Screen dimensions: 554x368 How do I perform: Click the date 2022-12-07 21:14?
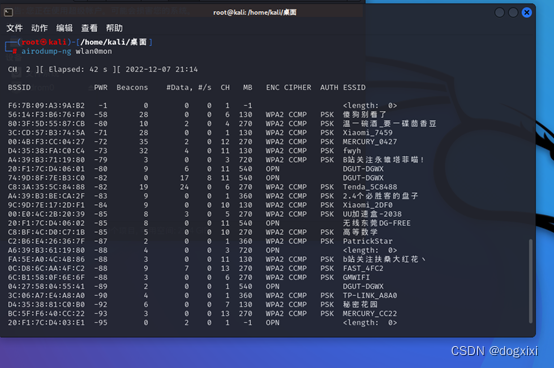pos(161,70)
